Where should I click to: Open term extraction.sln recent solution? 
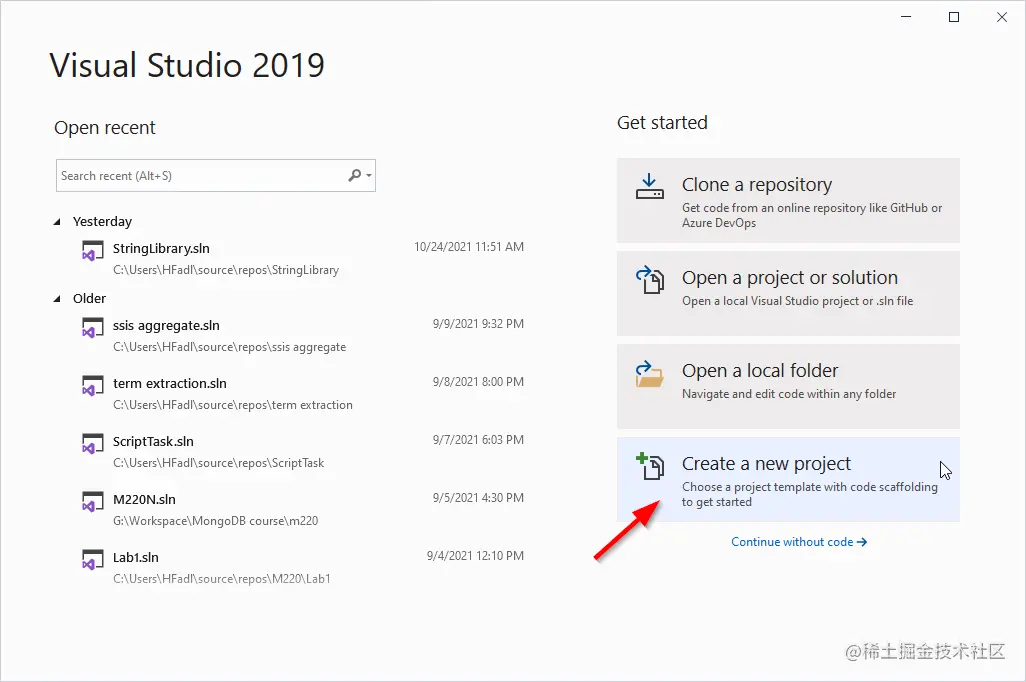[302, 393]
